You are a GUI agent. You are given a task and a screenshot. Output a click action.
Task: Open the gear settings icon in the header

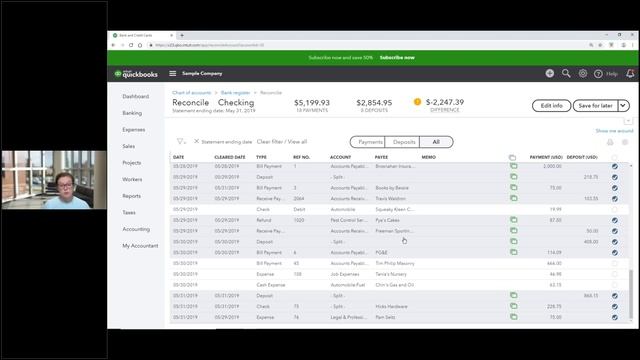pos(582,73)
